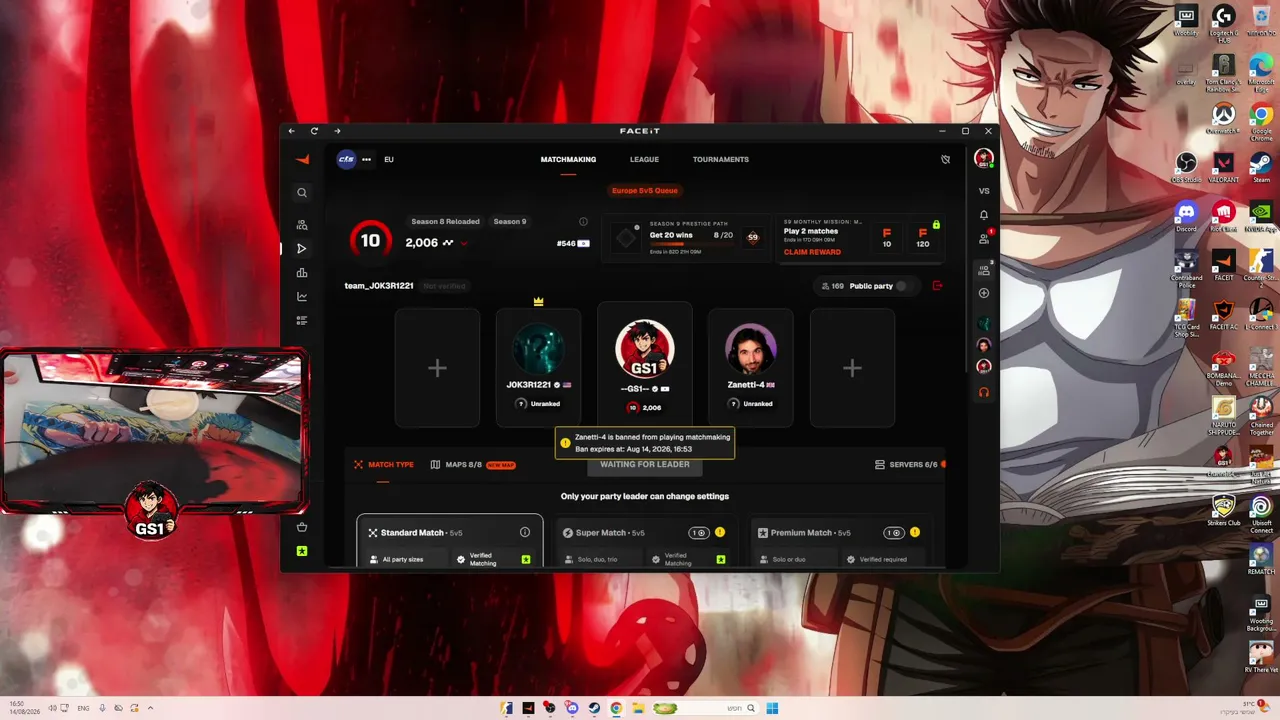Open friends icon with red badge
Viewport: 1280px width, 720px height.
click(984, 238)
